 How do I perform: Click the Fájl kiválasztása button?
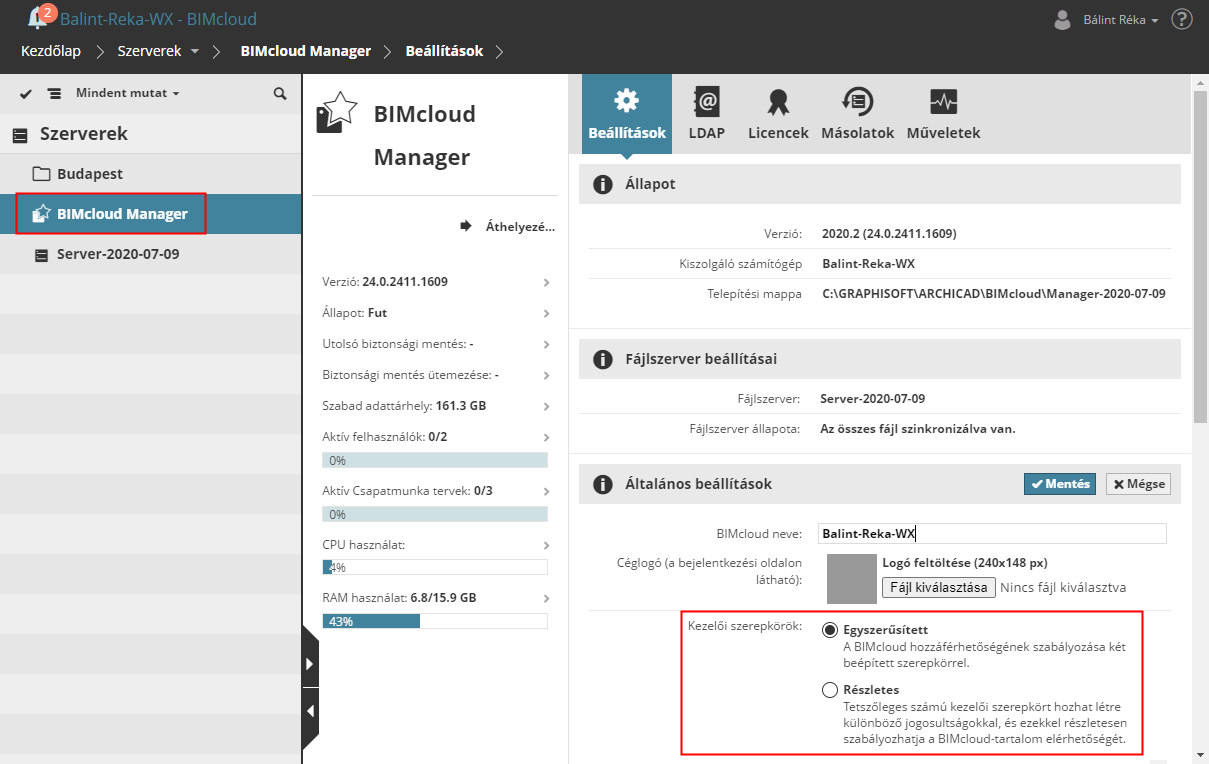pyautogui.click(x=938, y=587)
